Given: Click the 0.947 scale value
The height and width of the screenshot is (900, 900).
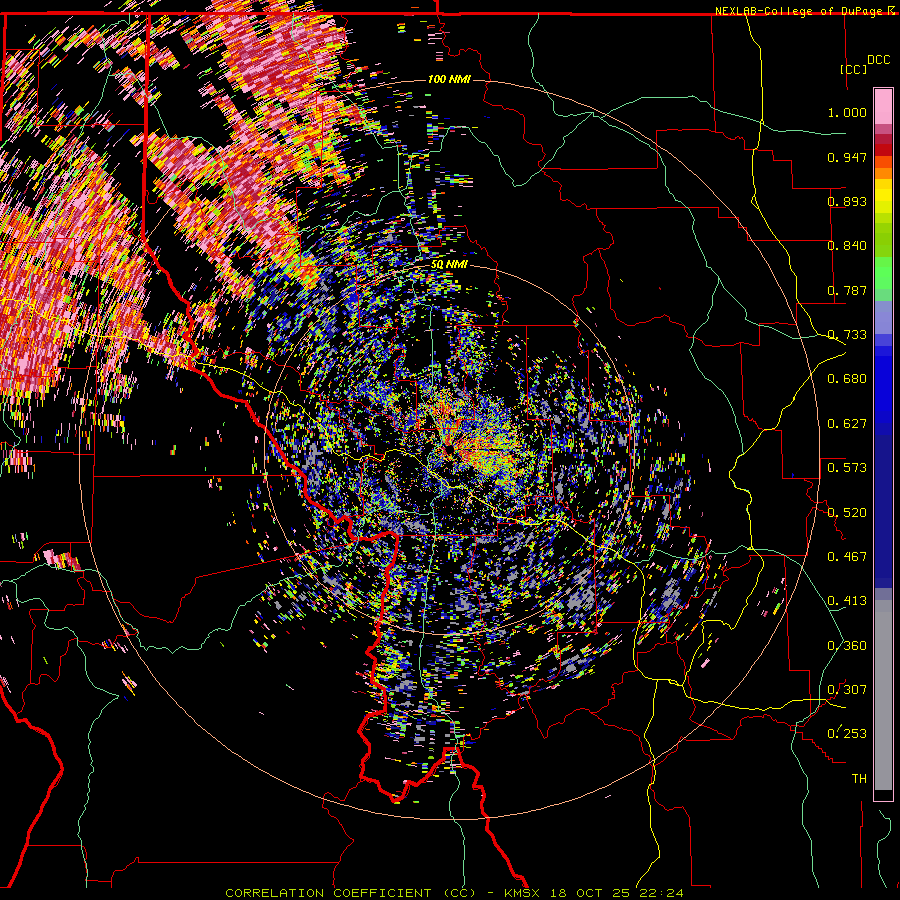Looking at the screenshot, I should pos(847,157).
